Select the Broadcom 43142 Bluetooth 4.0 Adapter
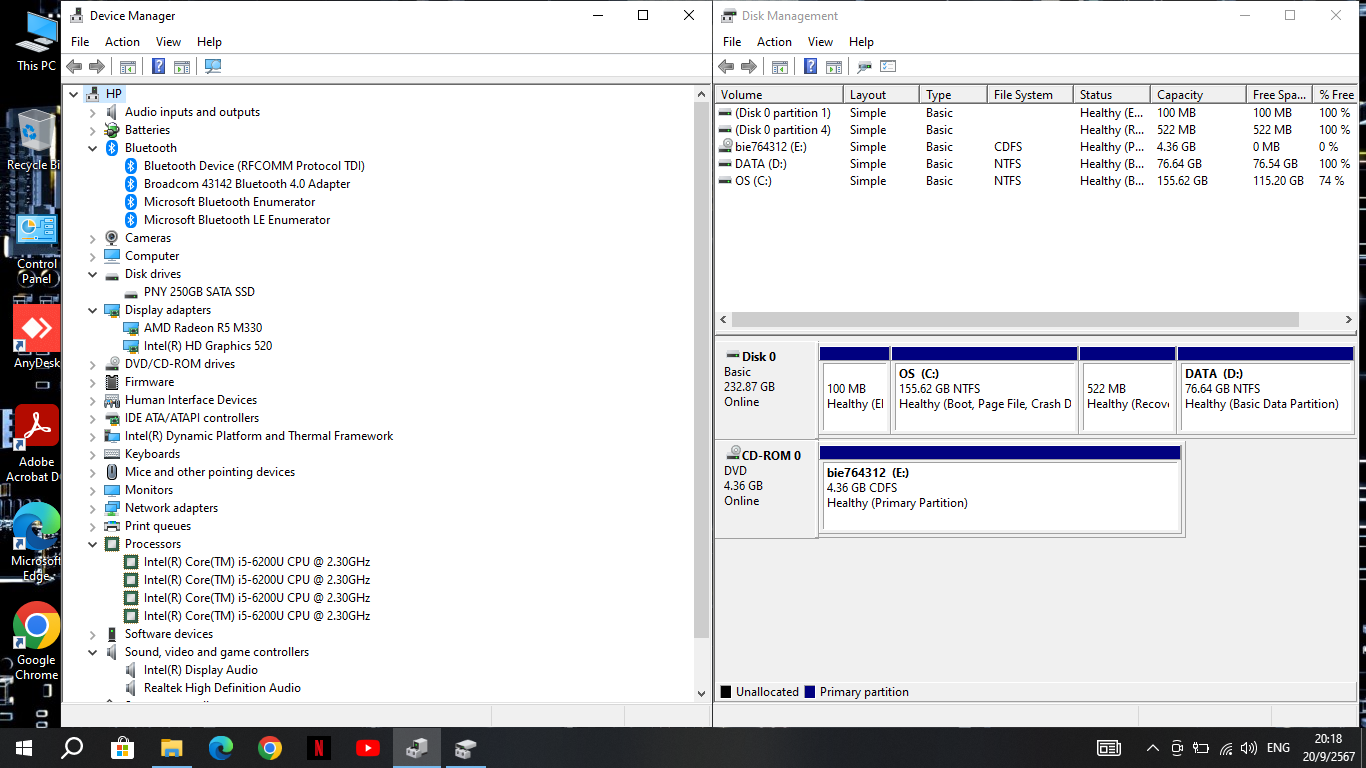The height and width of the screenshot is (768, 1366). [246, 184]
